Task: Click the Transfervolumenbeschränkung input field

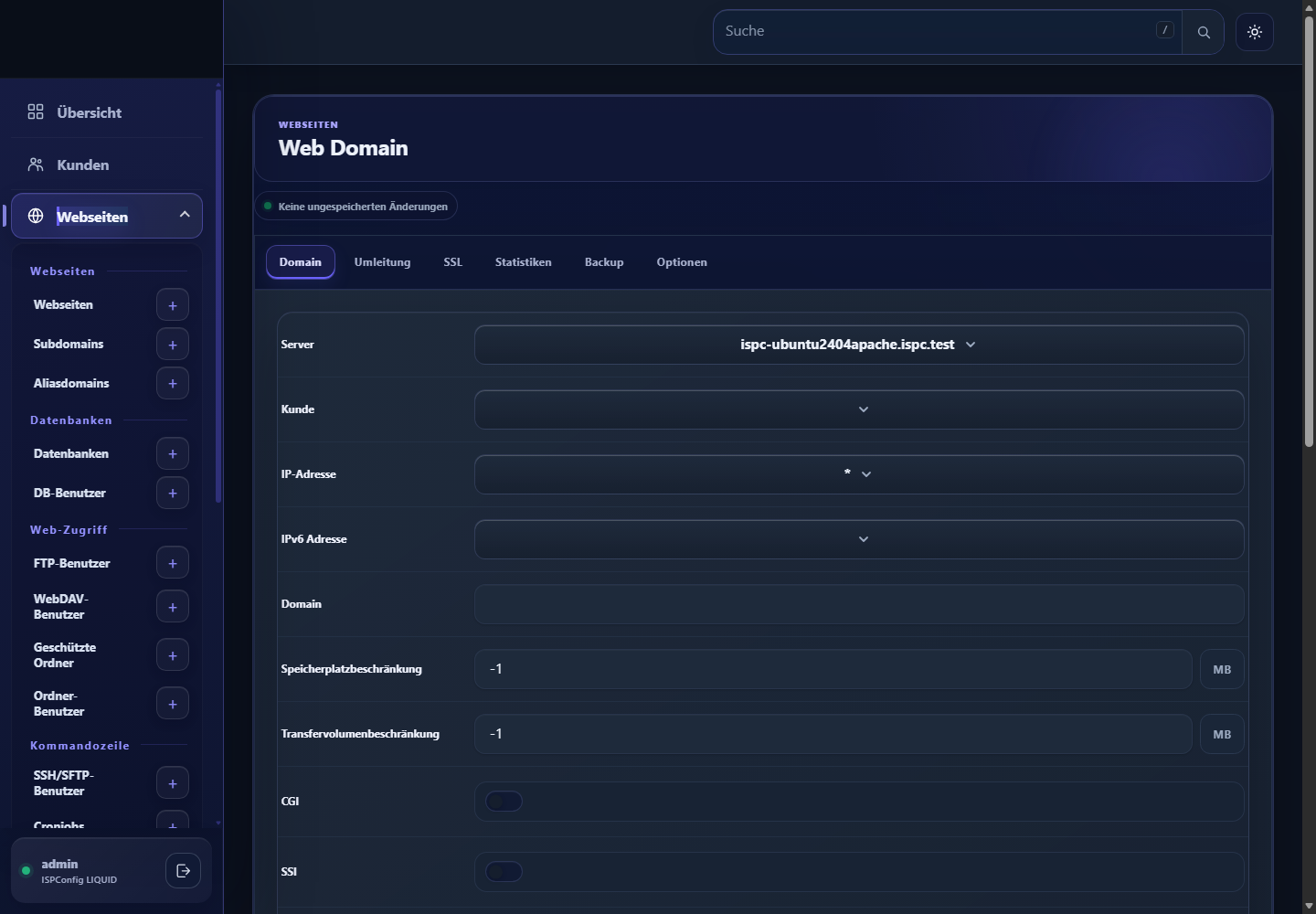Action: pos(833,734)
